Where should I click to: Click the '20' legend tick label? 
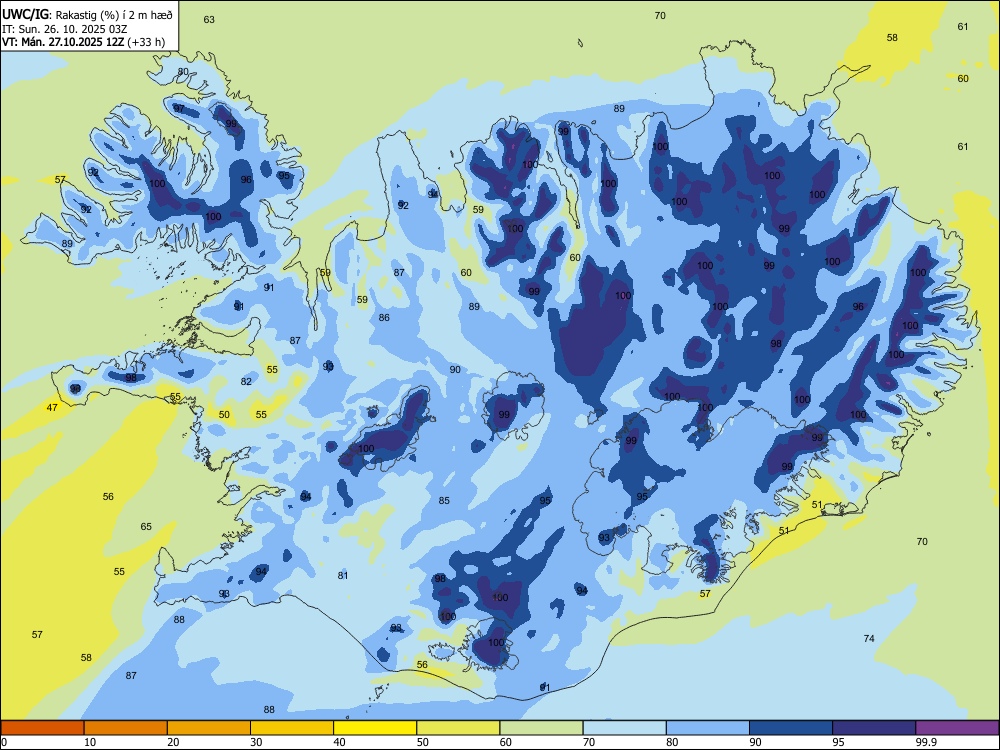click(x=173, y=742)
